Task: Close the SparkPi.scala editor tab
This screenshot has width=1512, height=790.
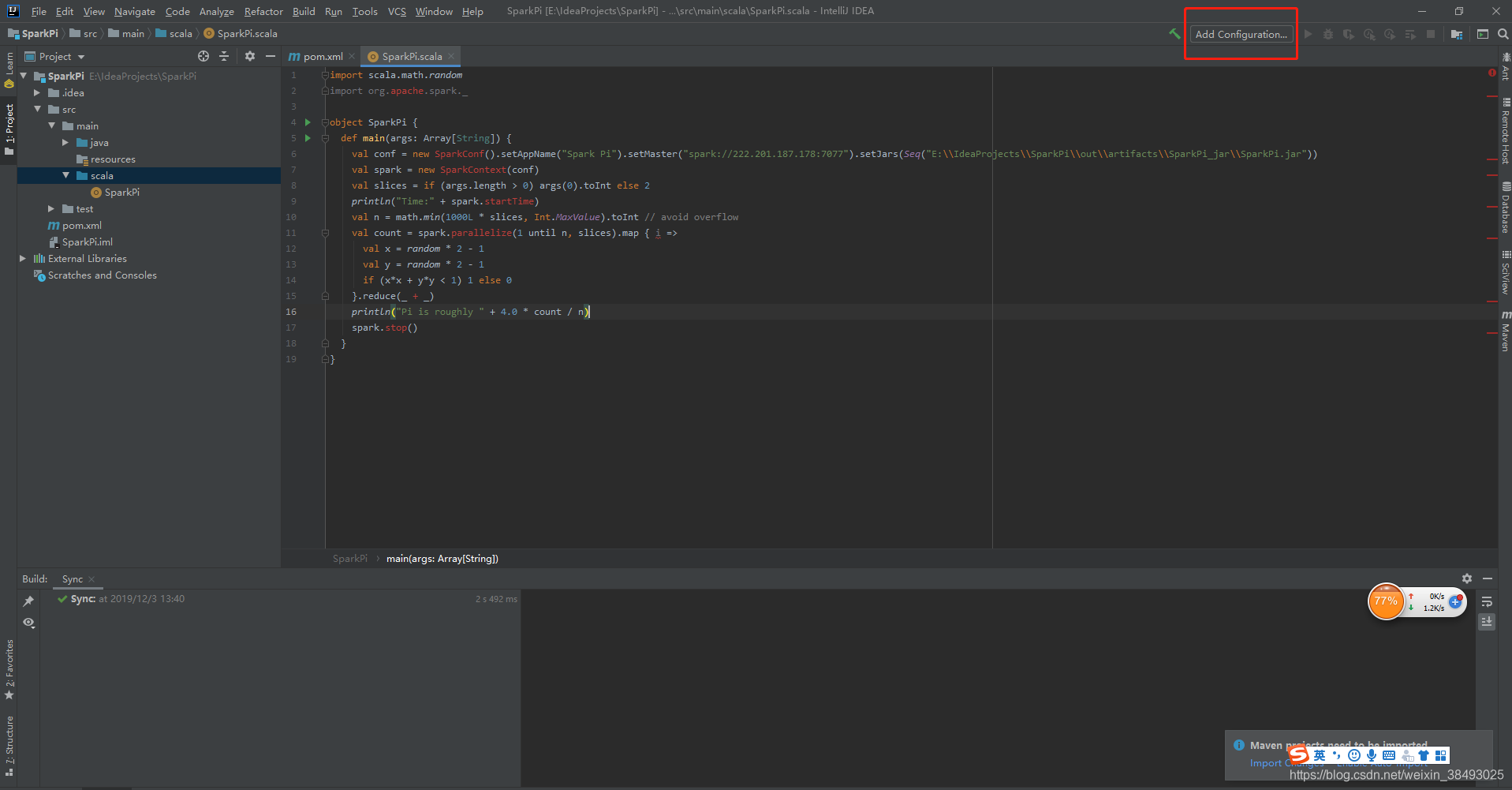Action: [451, 56]
